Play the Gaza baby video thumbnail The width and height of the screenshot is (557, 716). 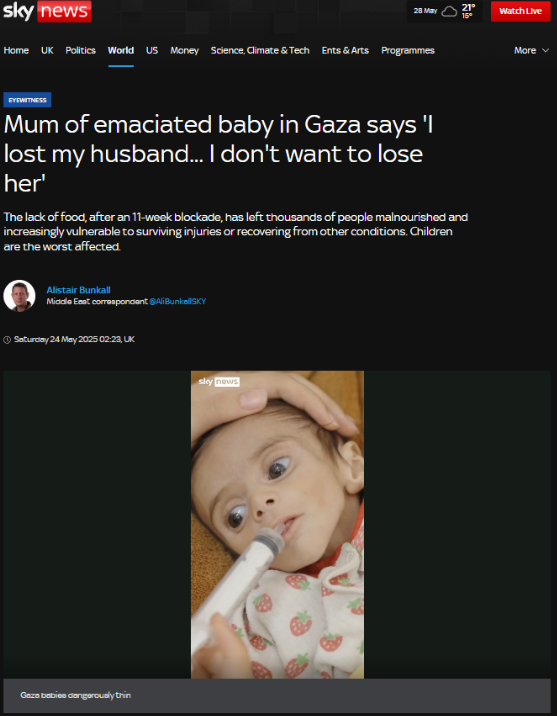point(277,524)
